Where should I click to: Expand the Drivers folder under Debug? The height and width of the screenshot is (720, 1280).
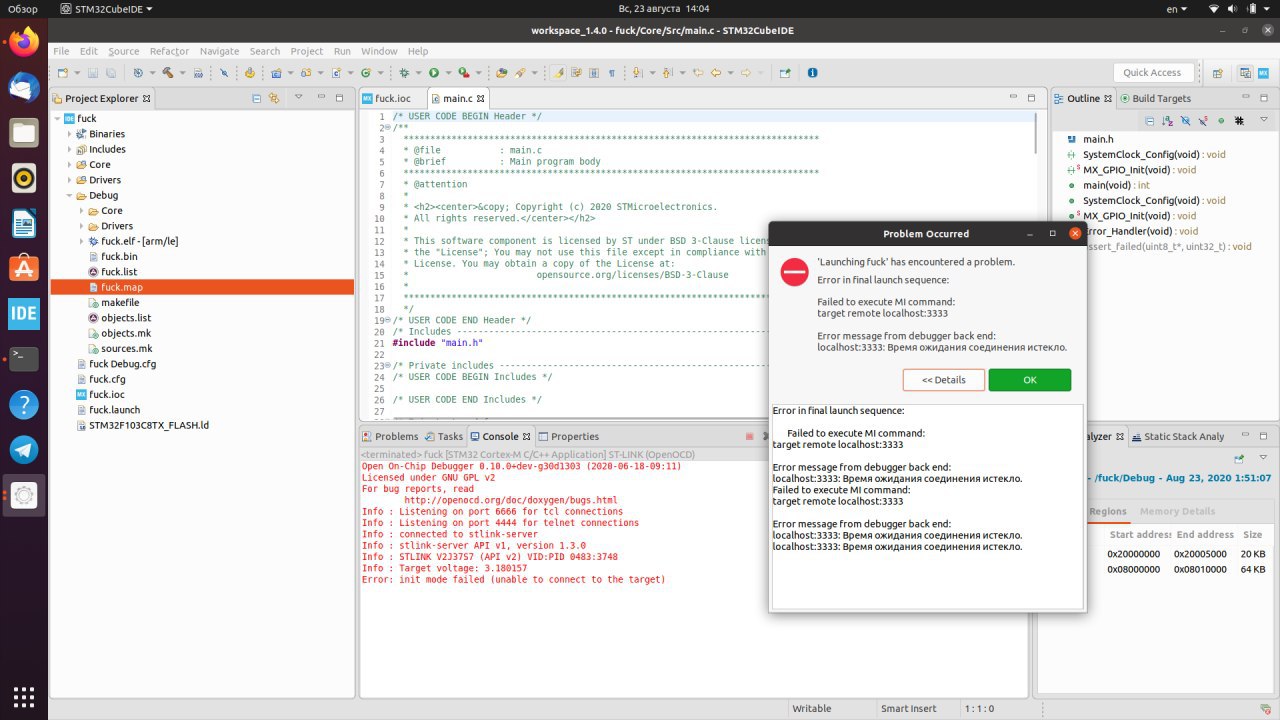(82, 226)
